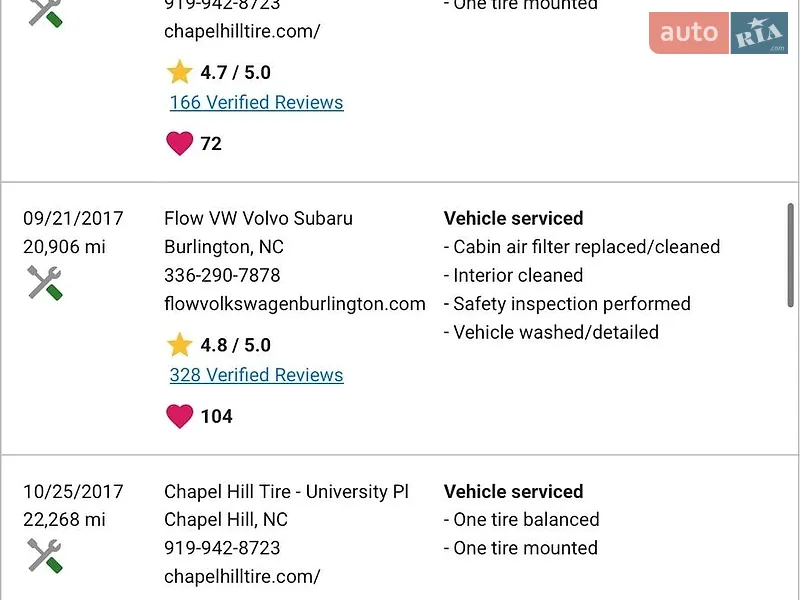Open the 328 Verified Reviews link

coord(257,375)
